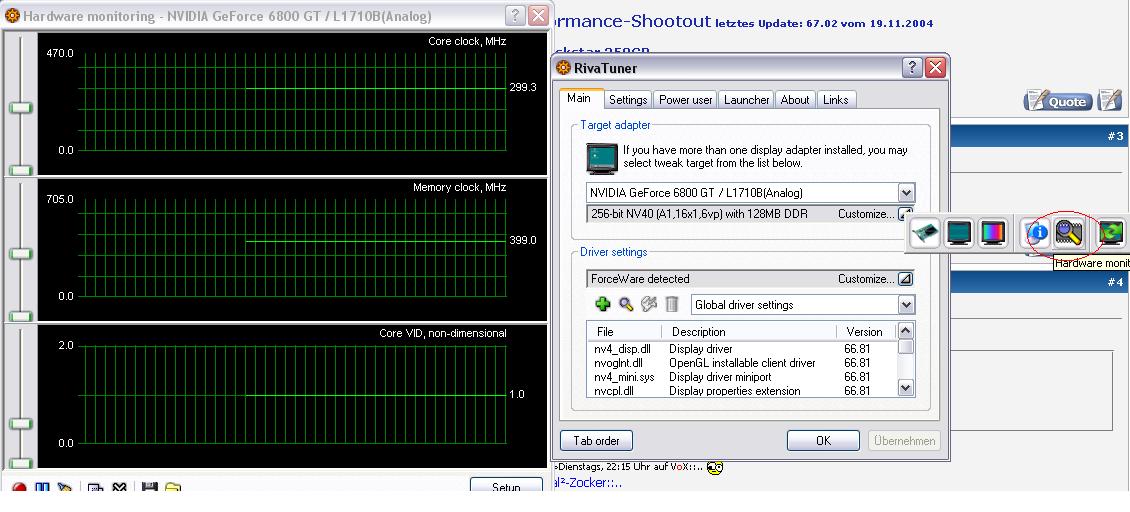Open the blue info diagnostic report icon
Viewport: 1130px width, 512px height.
point(1037,234)
